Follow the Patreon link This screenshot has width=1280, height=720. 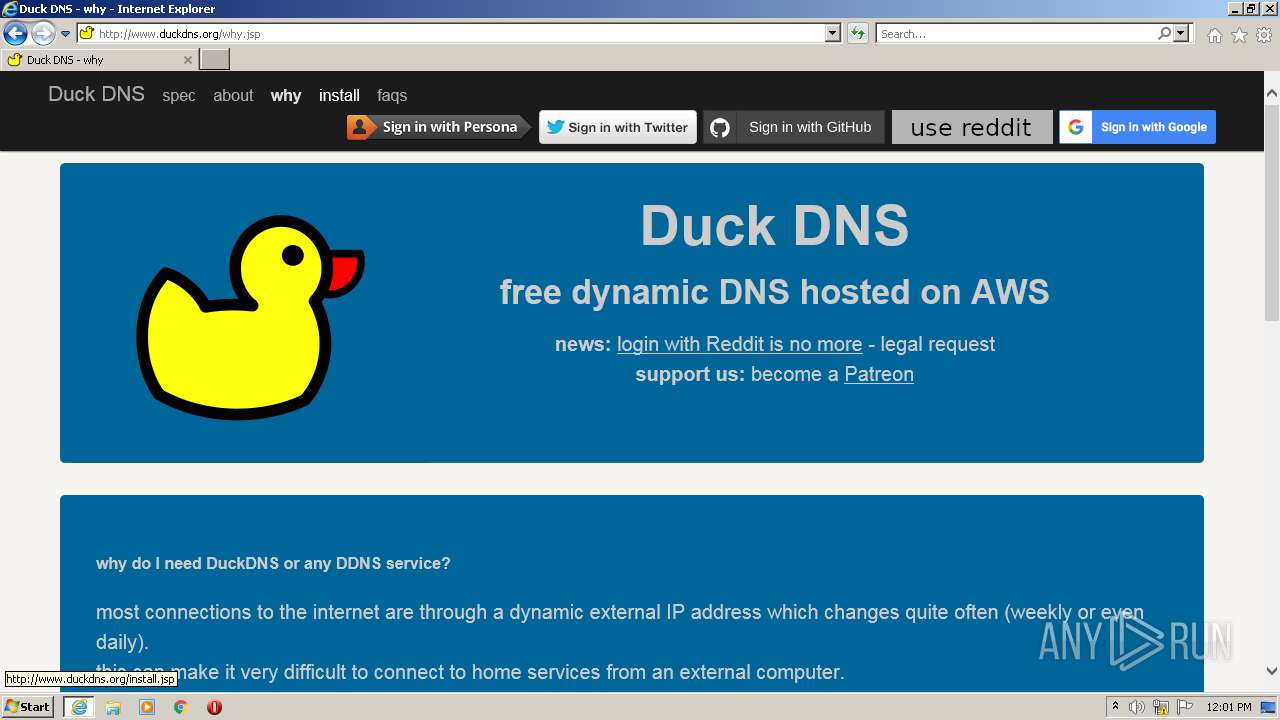coord(879,374)
